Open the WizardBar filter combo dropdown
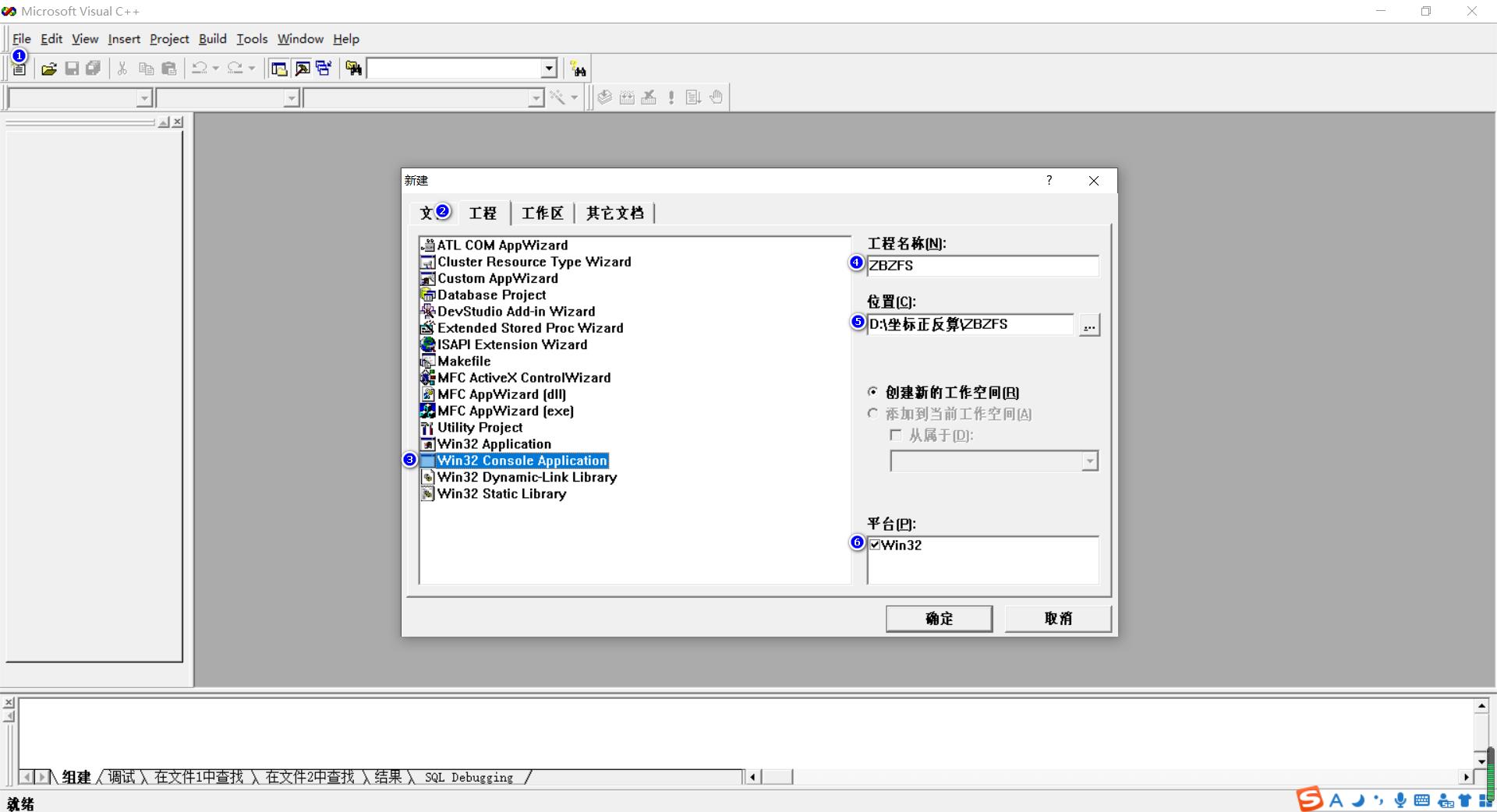Viewport: 1497px width, 812px height. point(291,98)
